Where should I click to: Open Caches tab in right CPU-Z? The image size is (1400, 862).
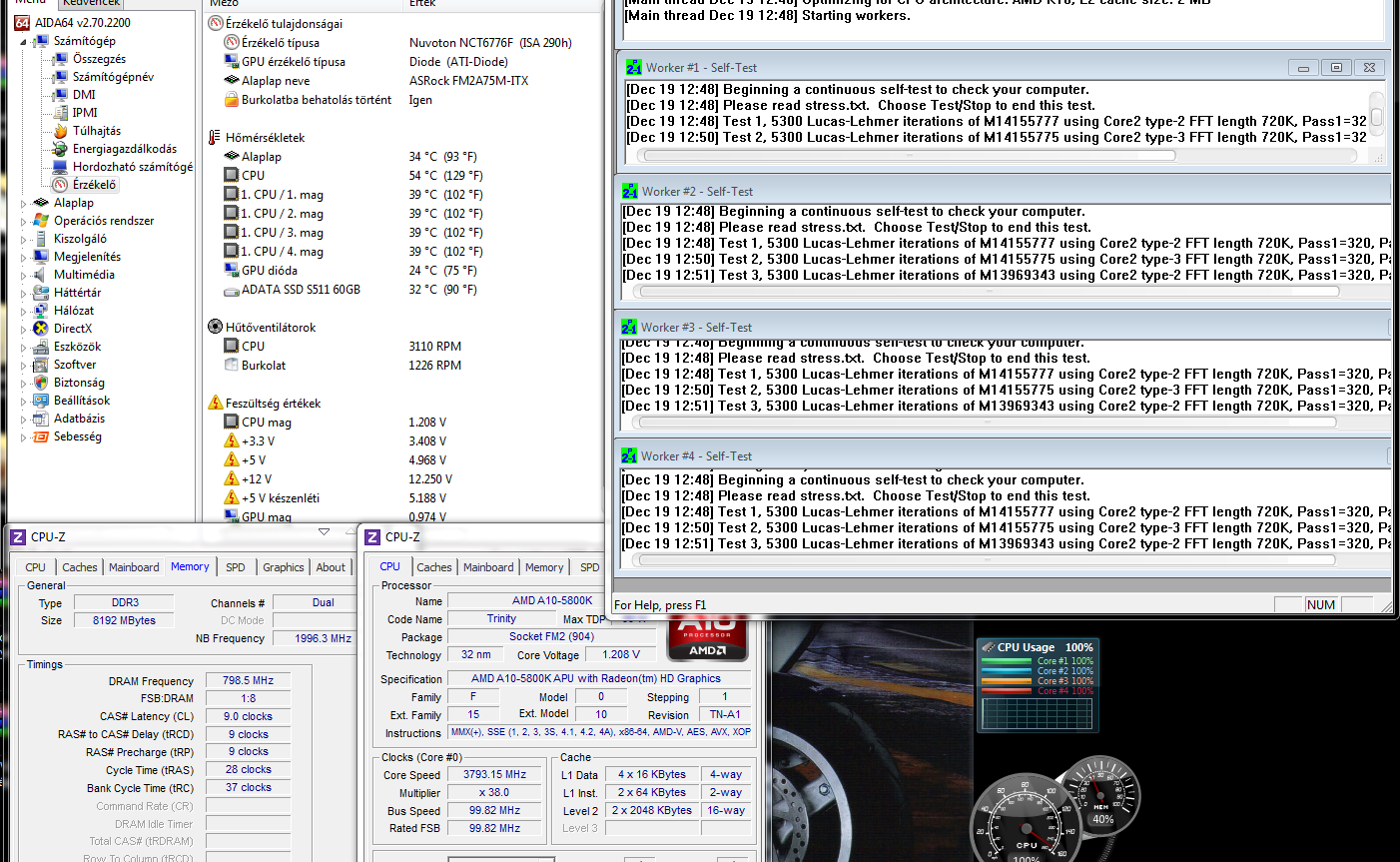pos(434,567)
